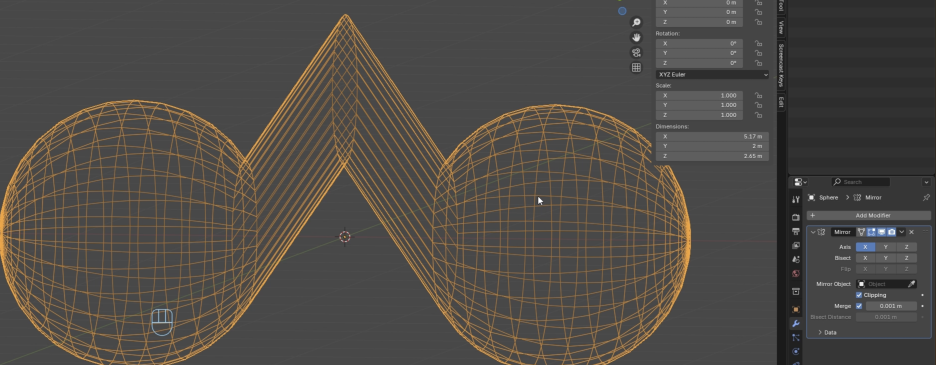Toggle lock on Rotation Y

[x=758, y=53]
